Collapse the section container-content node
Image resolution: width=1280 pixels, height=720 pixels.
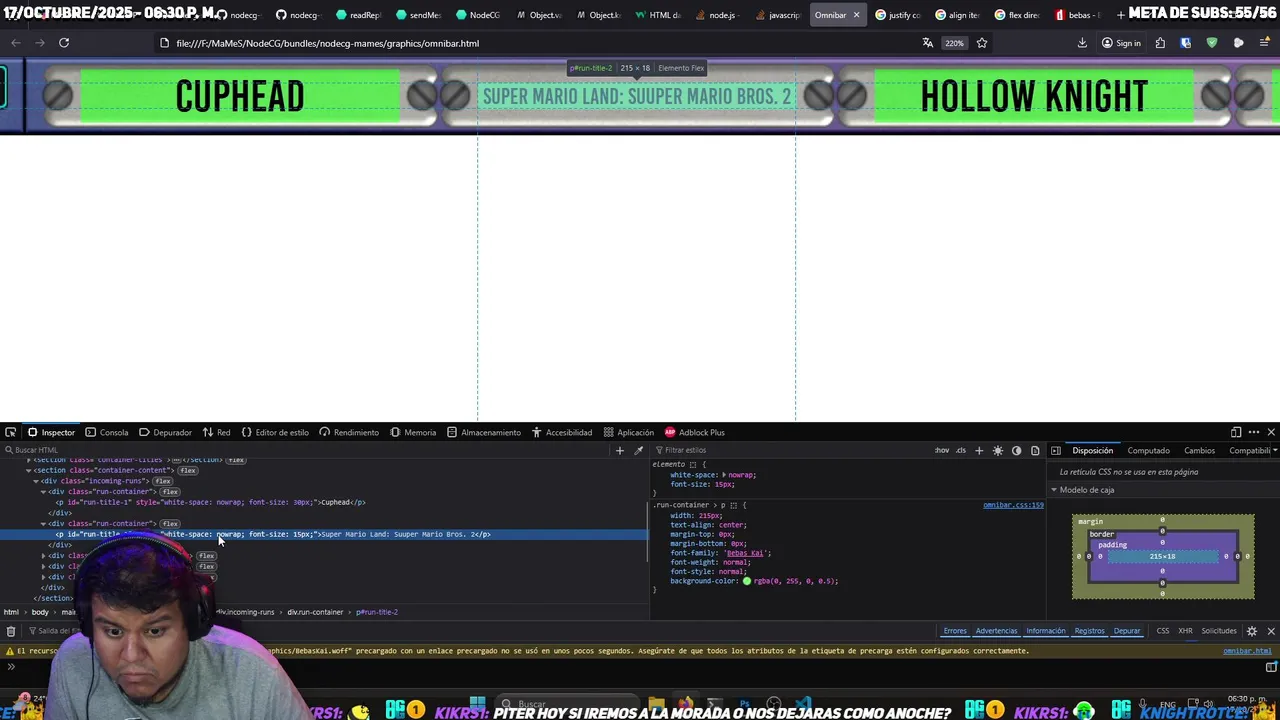29,470
